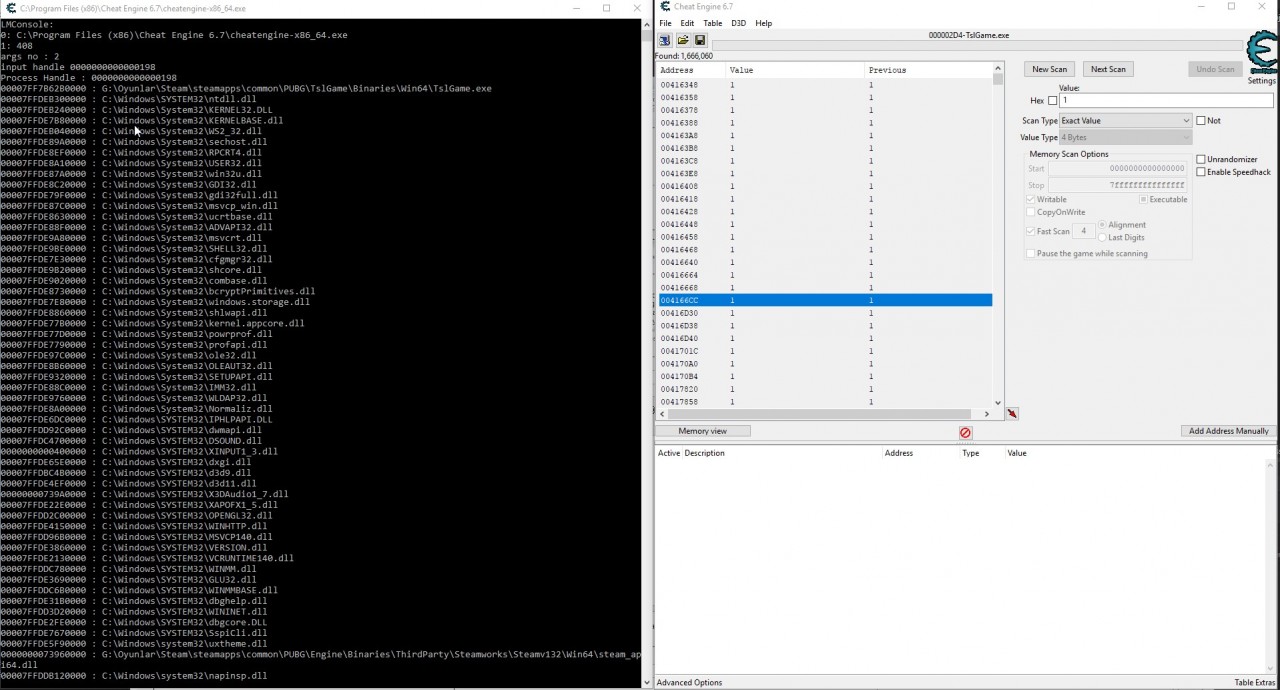Click the Settings label
The height and width of the screenshot is (690, 1280).
click(x=1262, y=81)
